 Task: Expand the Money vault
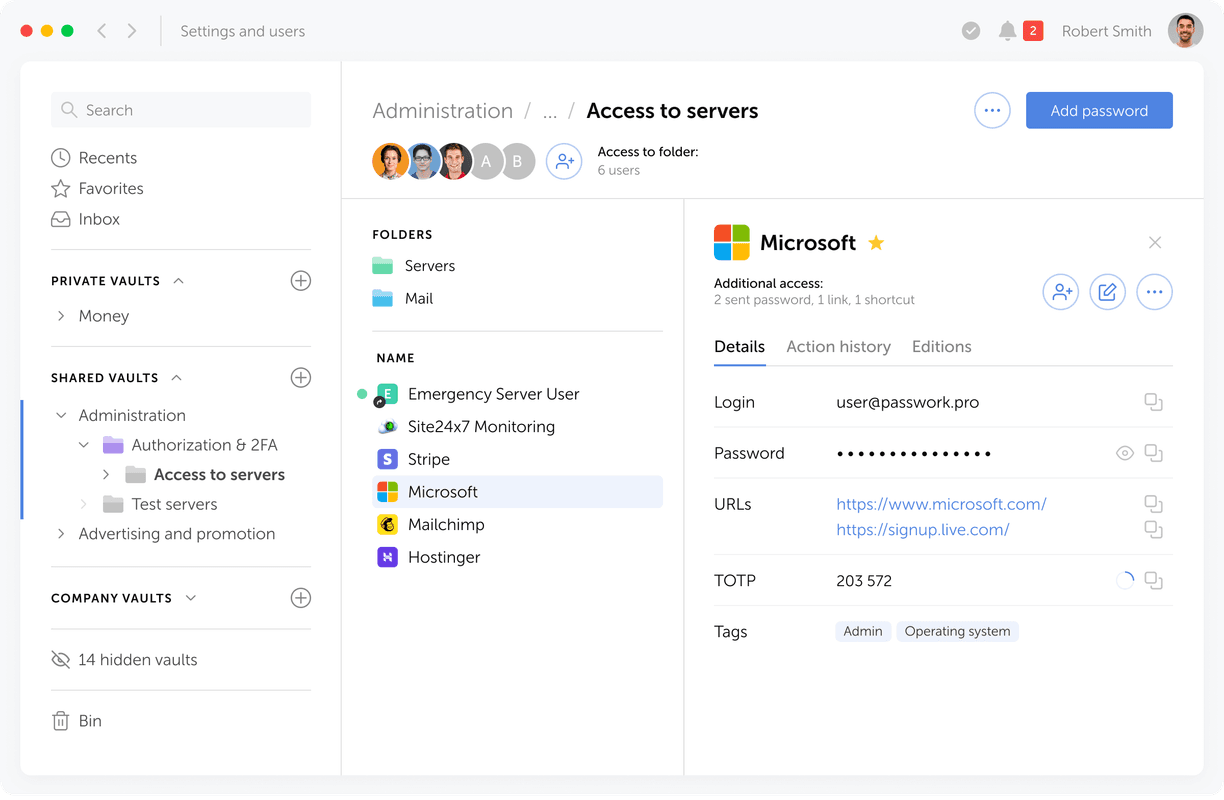(61, 316)
